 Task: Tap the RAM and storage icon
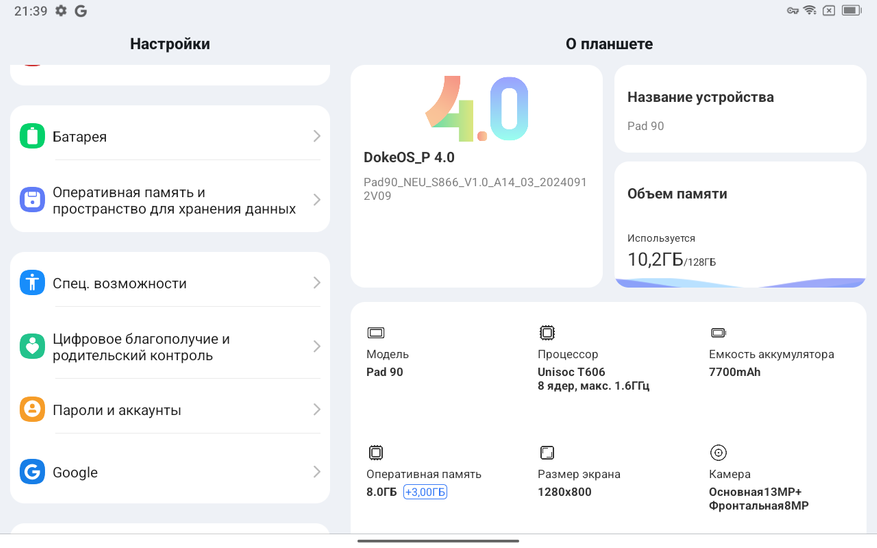32,200
